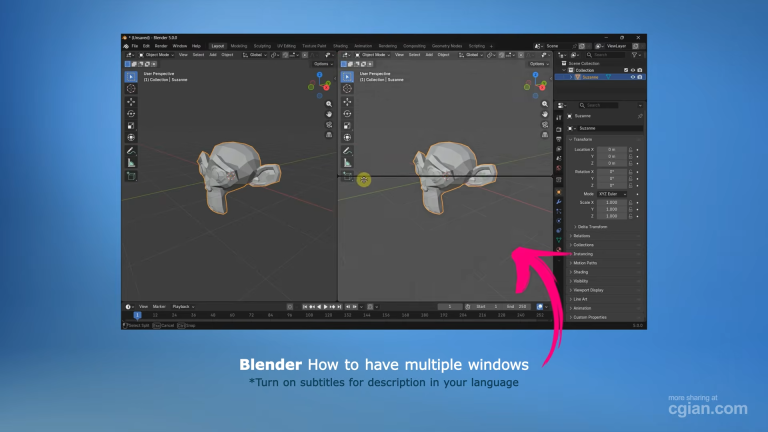Switch perspective/orthographic in left viewport
768x432 pixels.
pyautogui.click(x=329, y=135)
